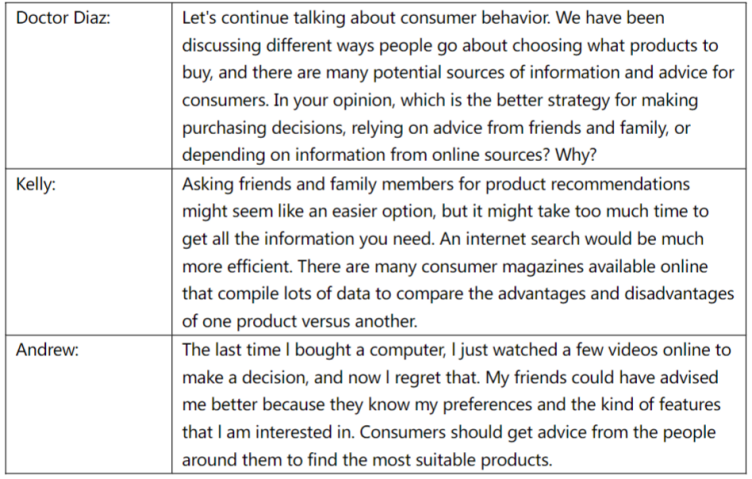This screenshot has height=479, width=752.
Task: Click the 'Kelly:' speaker label
Action: 35,184
